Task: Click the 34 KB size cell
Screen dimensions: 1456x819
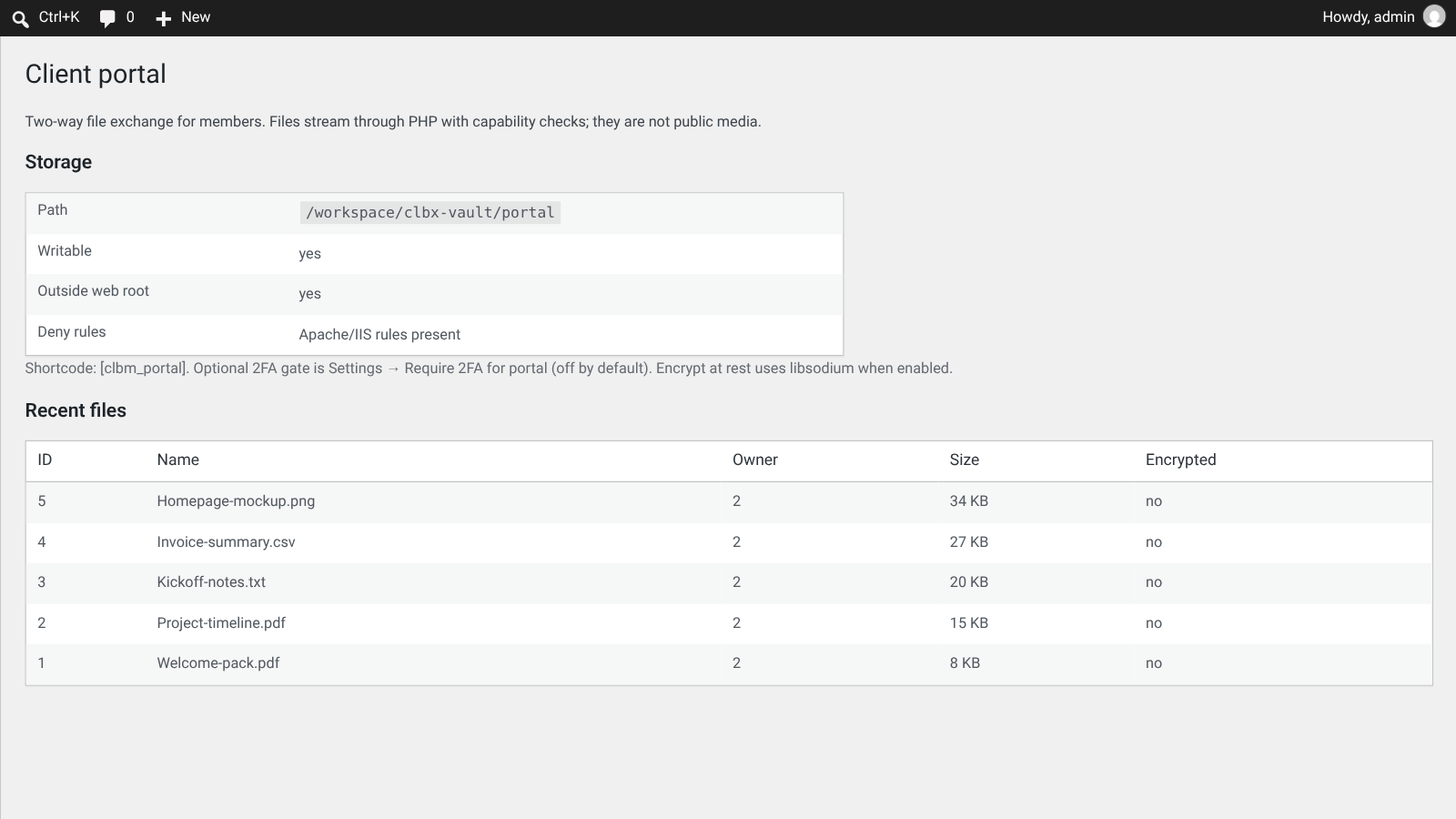Action: click(969, 501)
